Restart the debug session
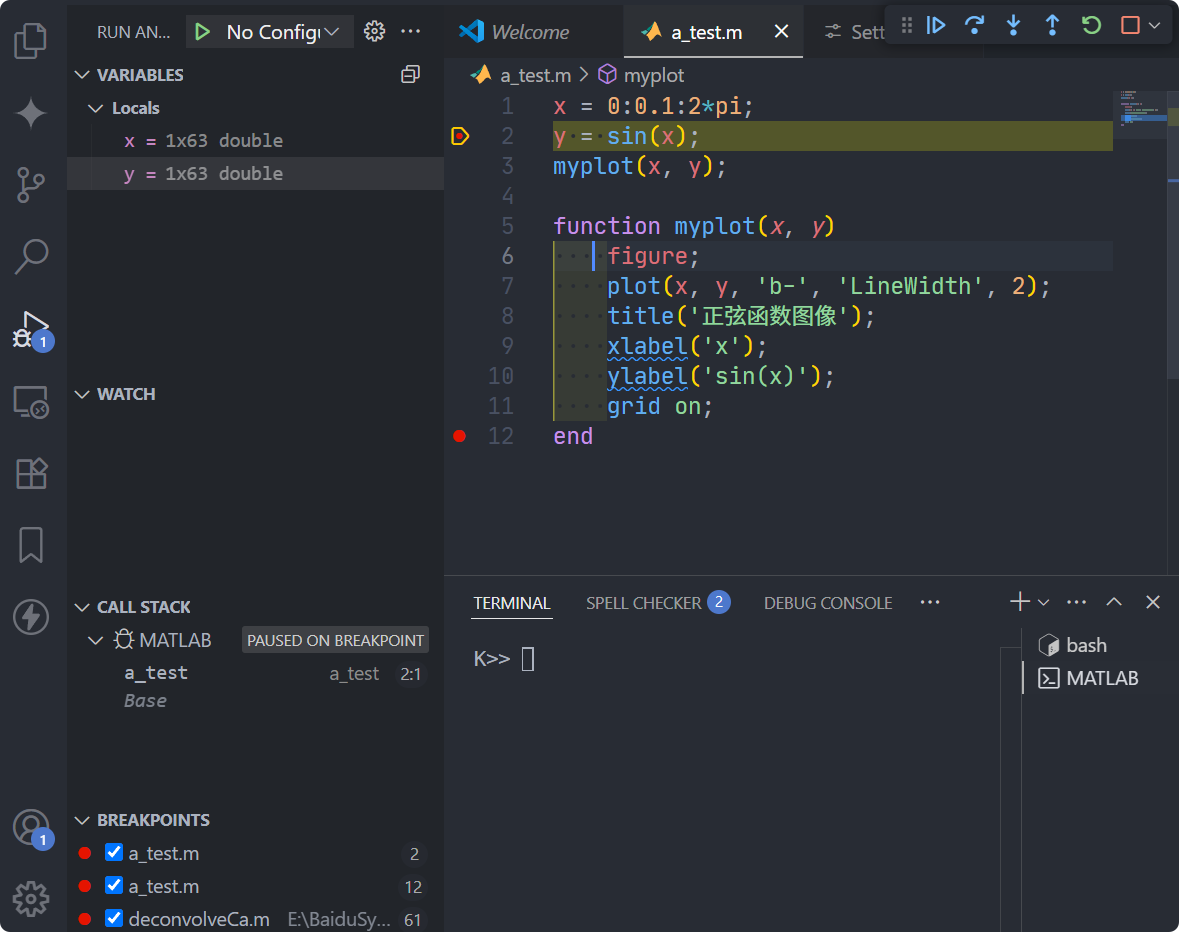1179x932 pixels. pyautogui.click(x=1091, y=25)
